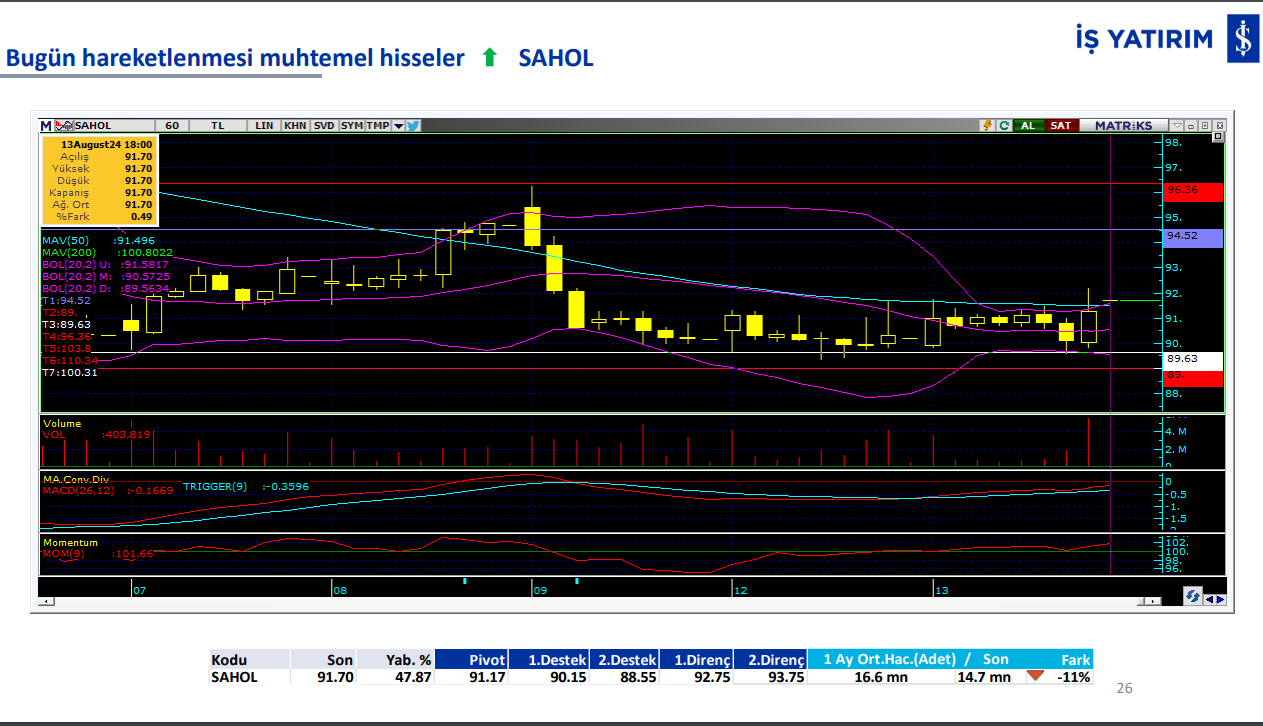Open the 60-minute period selector
The height and width of the screenshot is (726, 1263).
pyautogui.click(x=171, y=125)
